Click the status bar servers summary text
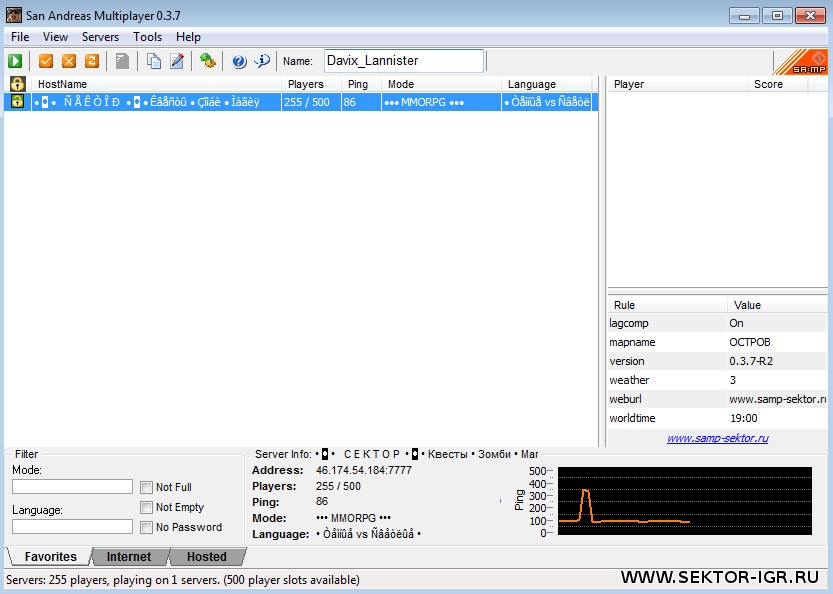Image resolution: width=833 pixels, height=594 pixels. coord(183,580)
